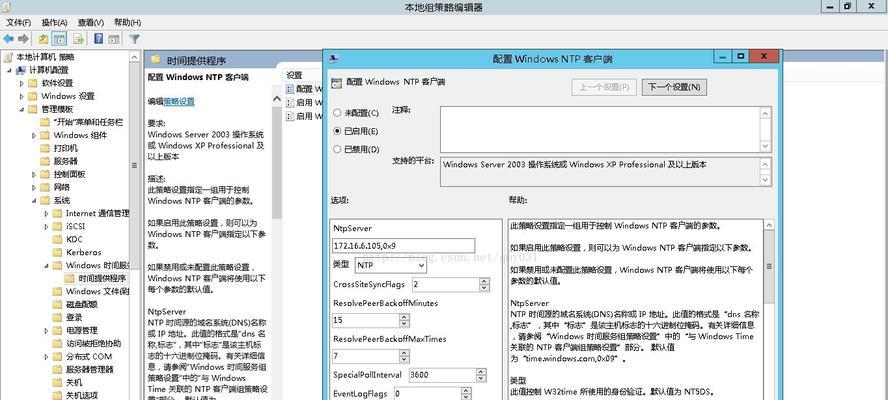Image resolution: width=888 pixels, height=400 pixels.
Task: Click the help text pane scrollbar thumb
Action: (769, 267)
